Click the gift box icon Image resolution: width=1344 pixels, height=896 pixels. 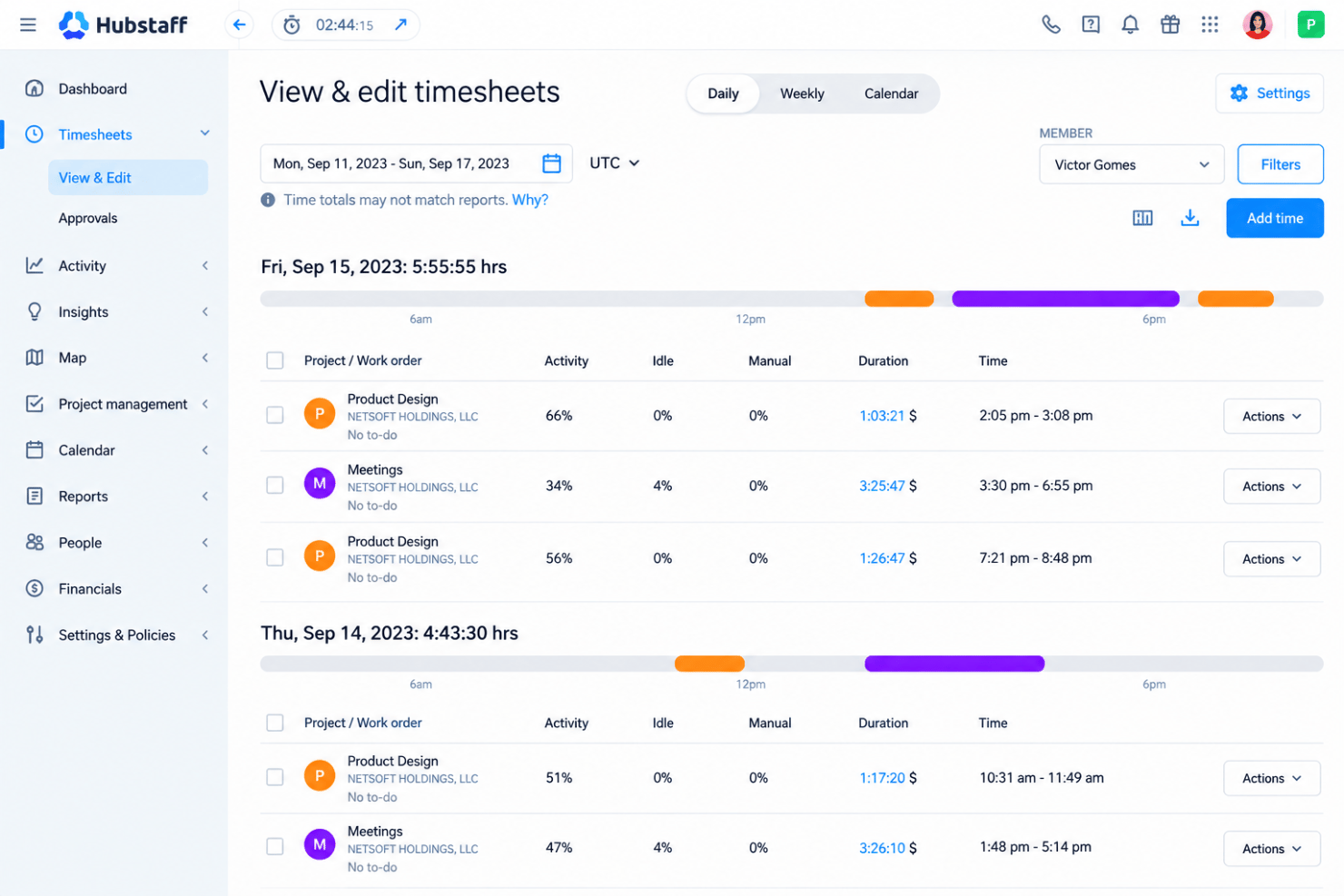1170,25
